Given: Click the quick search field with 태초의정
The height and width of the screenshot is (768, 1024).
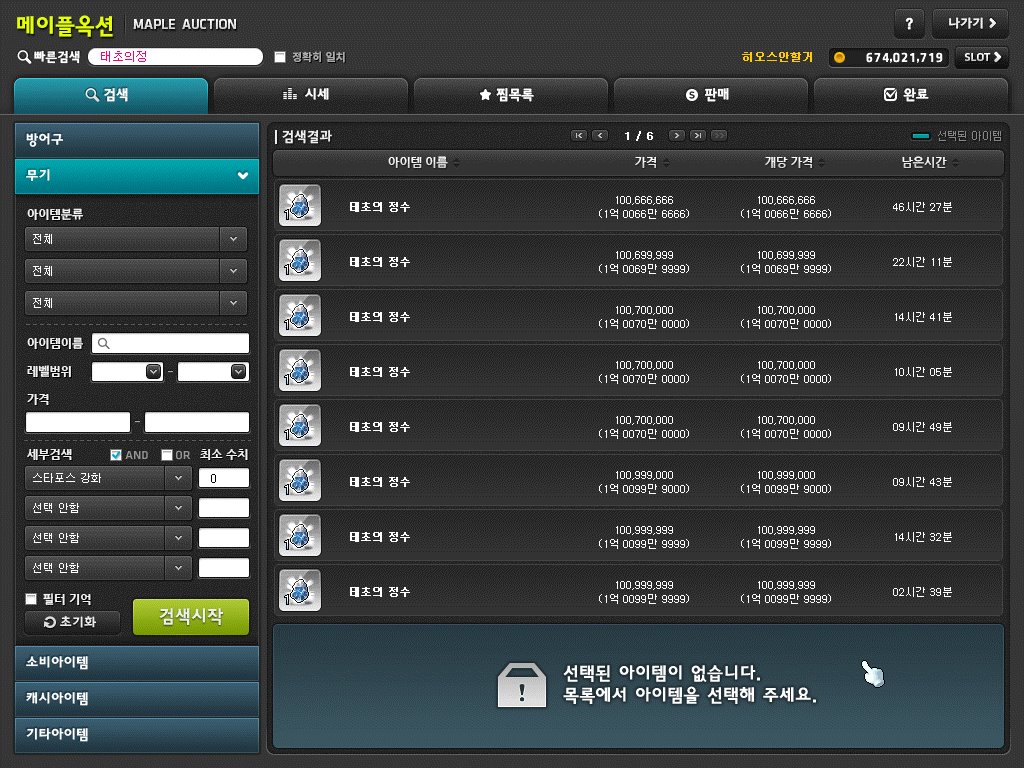Looking at the screenshot, I should pyautogui.click(x=175, y=57).
